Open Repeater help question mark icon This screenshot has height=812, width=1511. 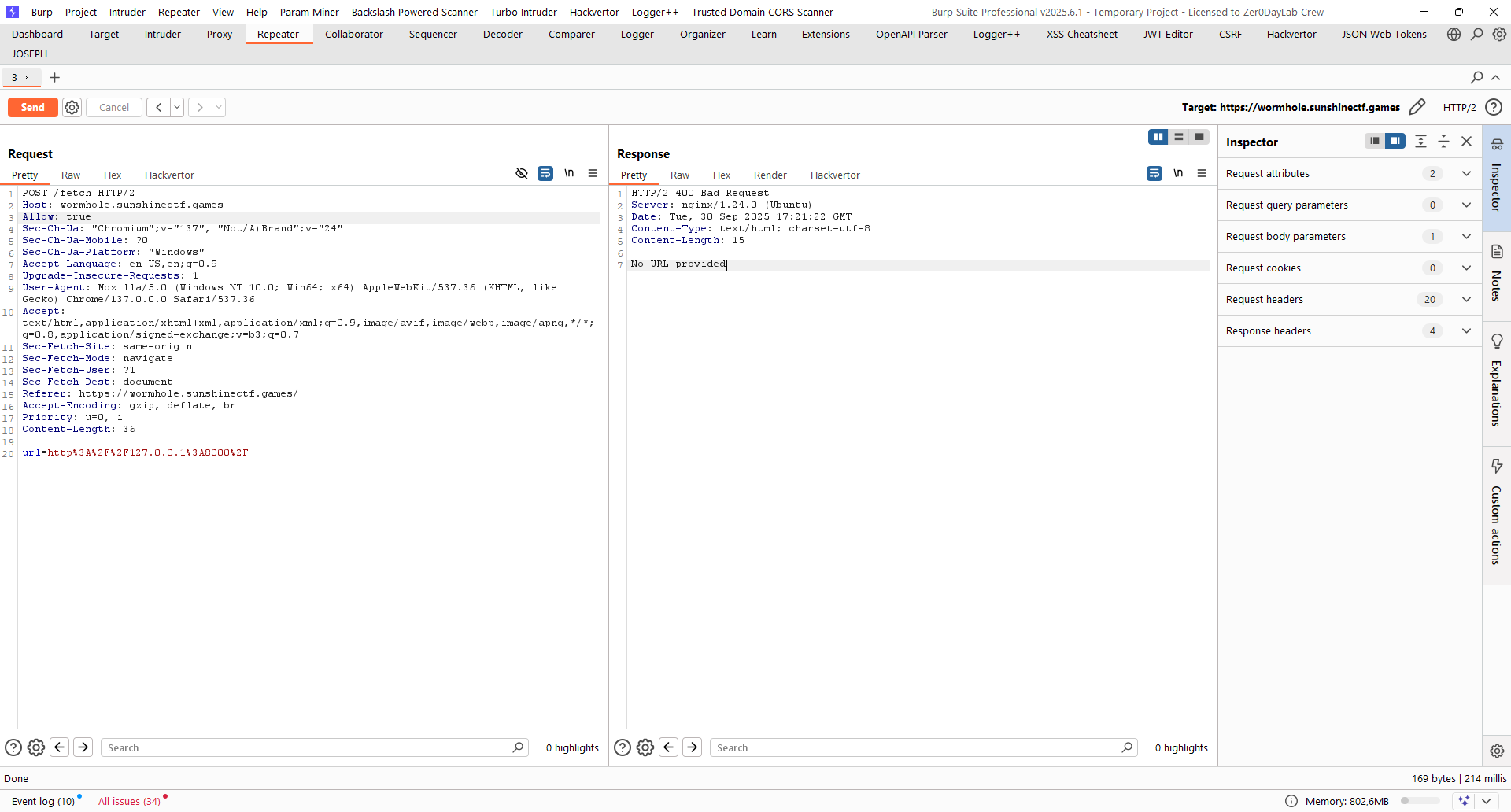(1493, 107)
